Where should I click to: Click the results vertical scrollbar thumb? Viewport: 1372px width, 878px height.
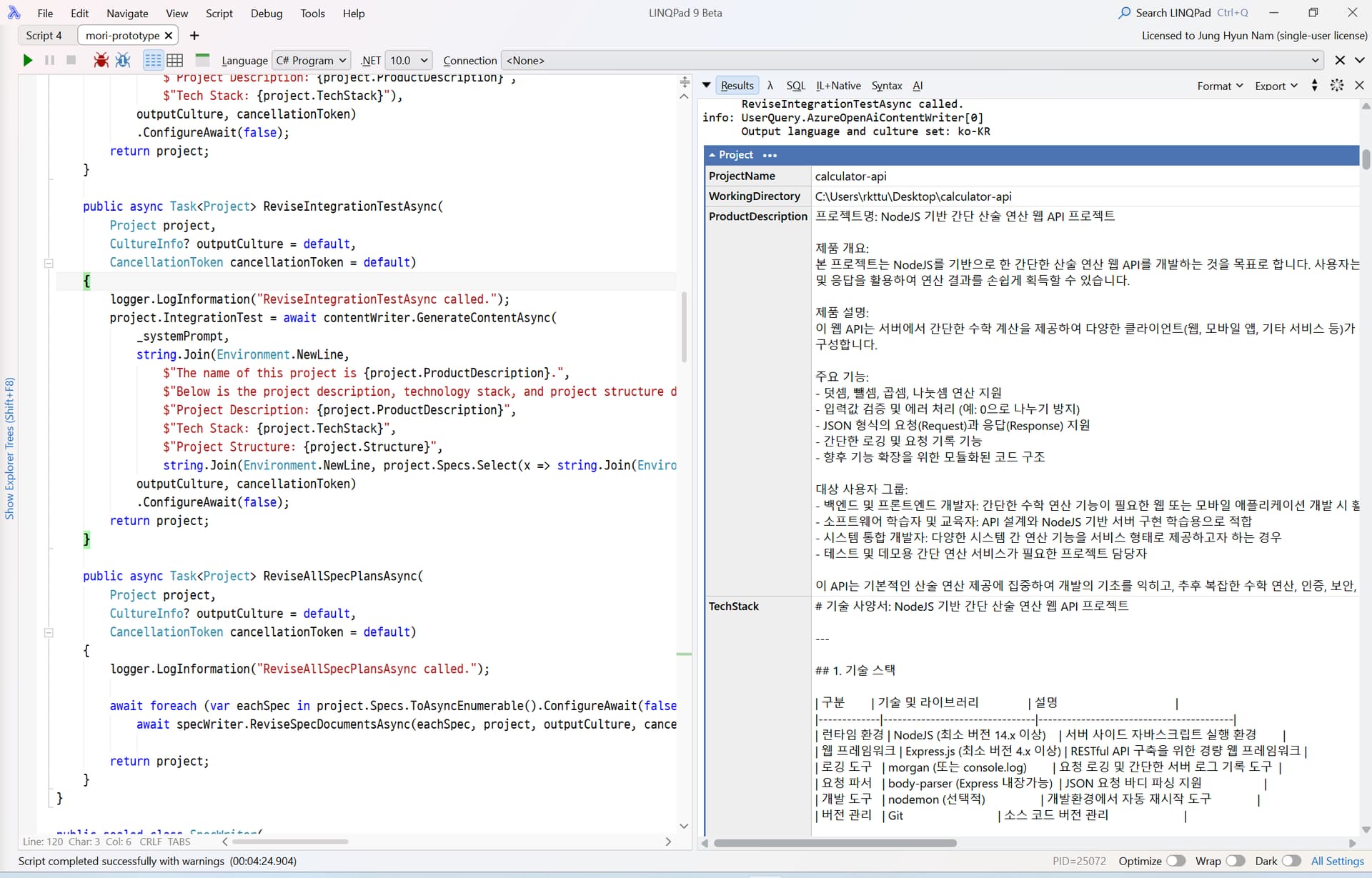pos(1366,159)
